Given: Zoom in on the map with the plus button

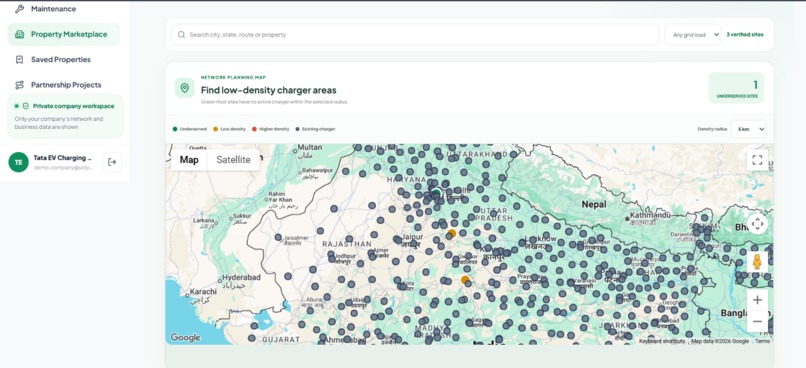Looking at the screenshot, I should tap(757, 300).
